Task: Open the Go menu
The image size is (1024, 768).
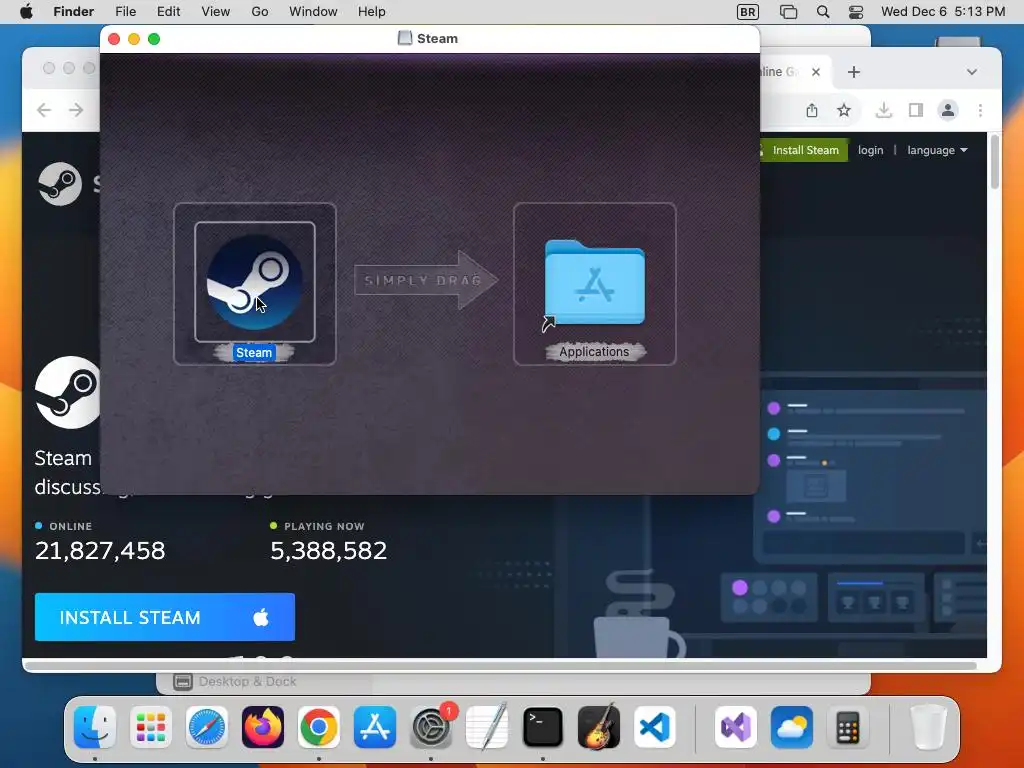Action: 260,12
